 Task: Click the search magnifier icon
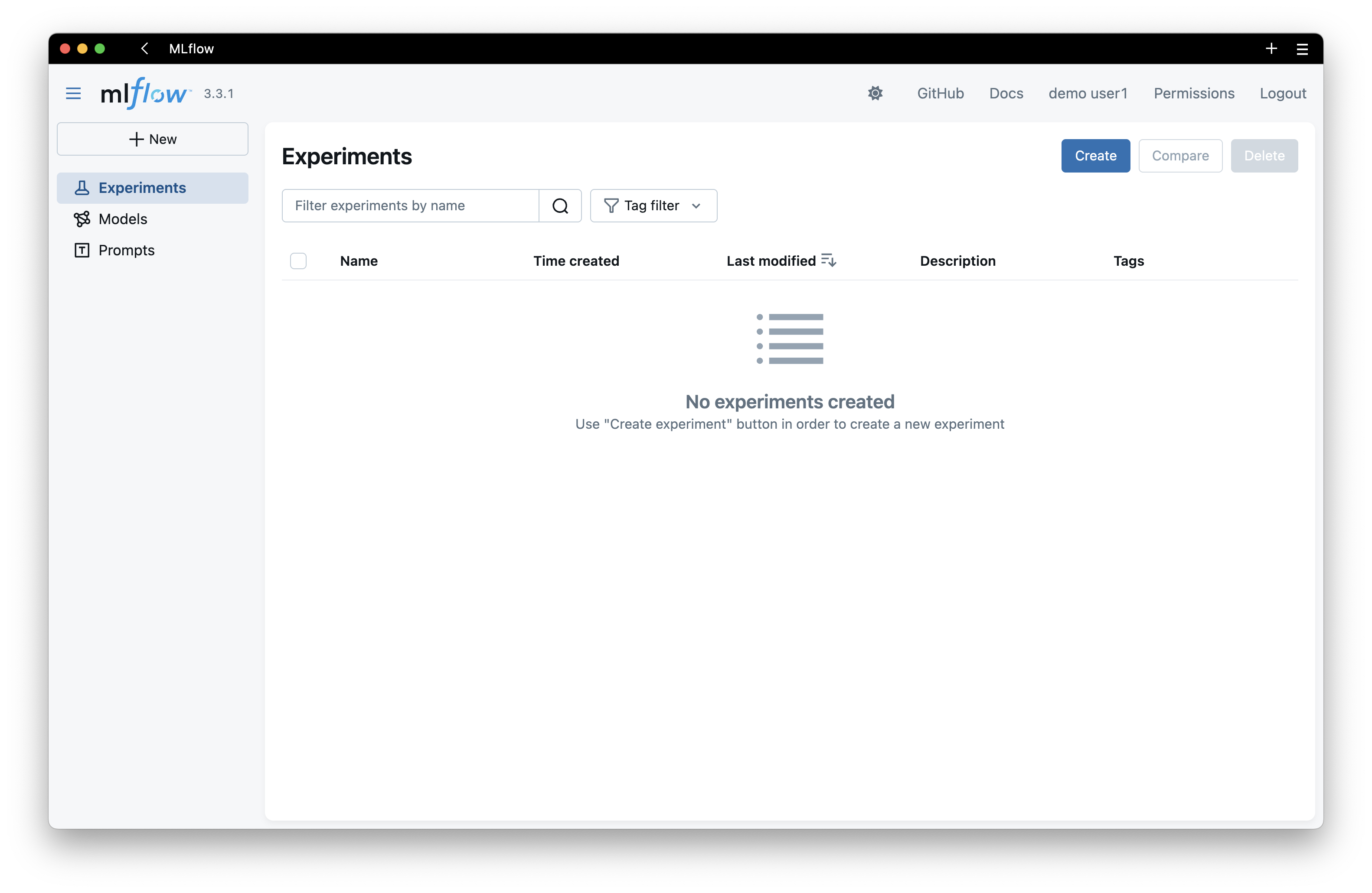(x=560, y=205)
